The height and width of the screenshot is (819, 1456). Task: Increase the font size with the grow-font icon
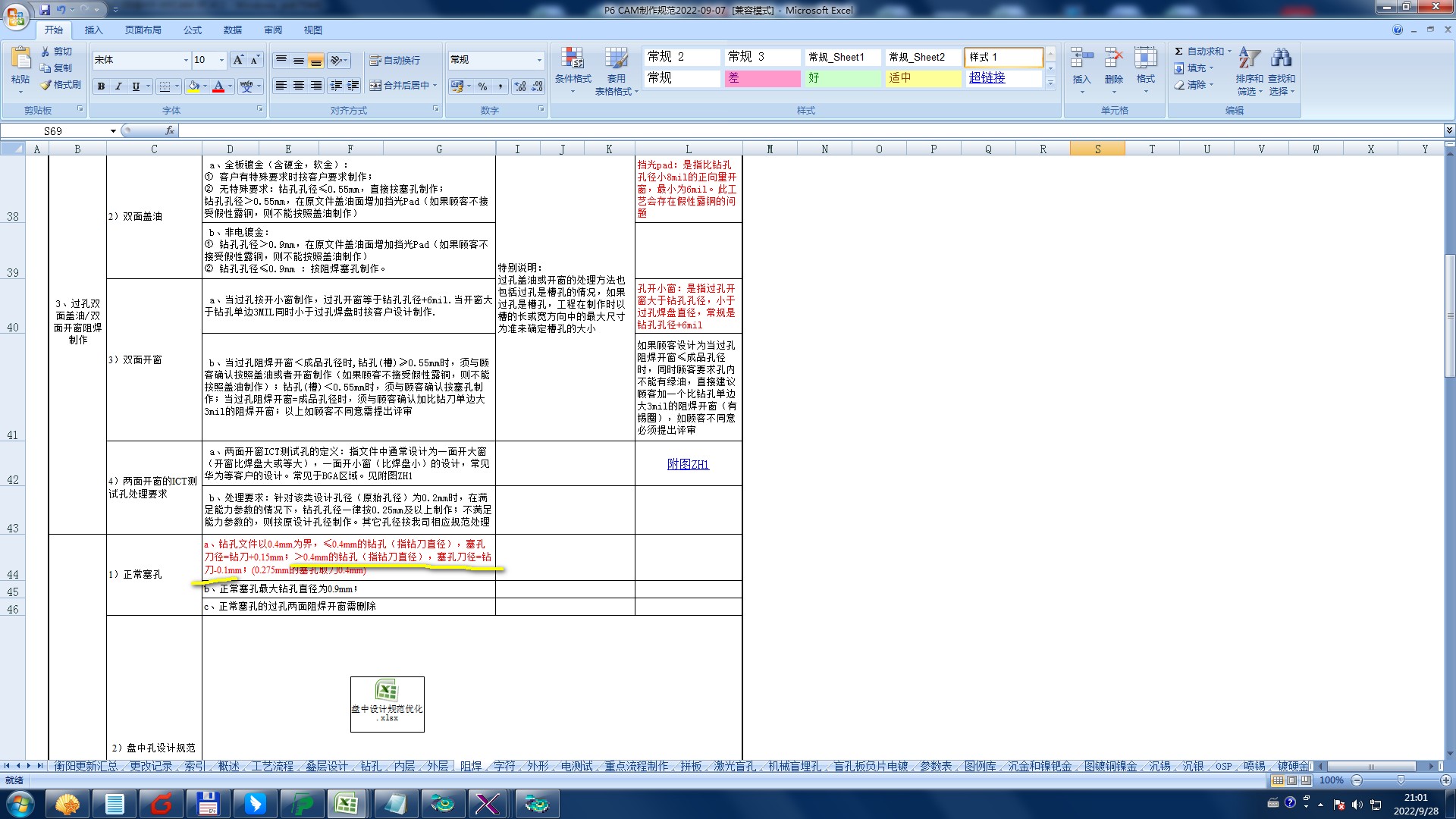click(238, 60)
